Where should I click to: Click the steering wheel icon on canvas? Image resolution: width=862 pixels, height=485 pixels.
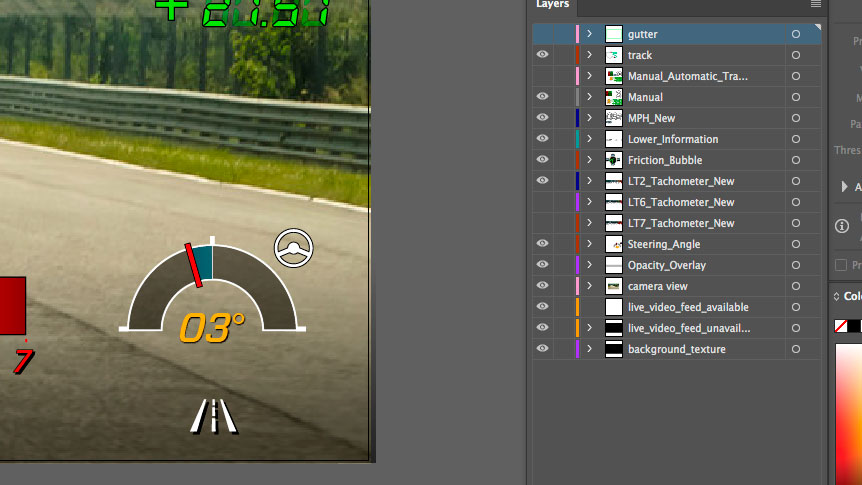coord(294,248)
